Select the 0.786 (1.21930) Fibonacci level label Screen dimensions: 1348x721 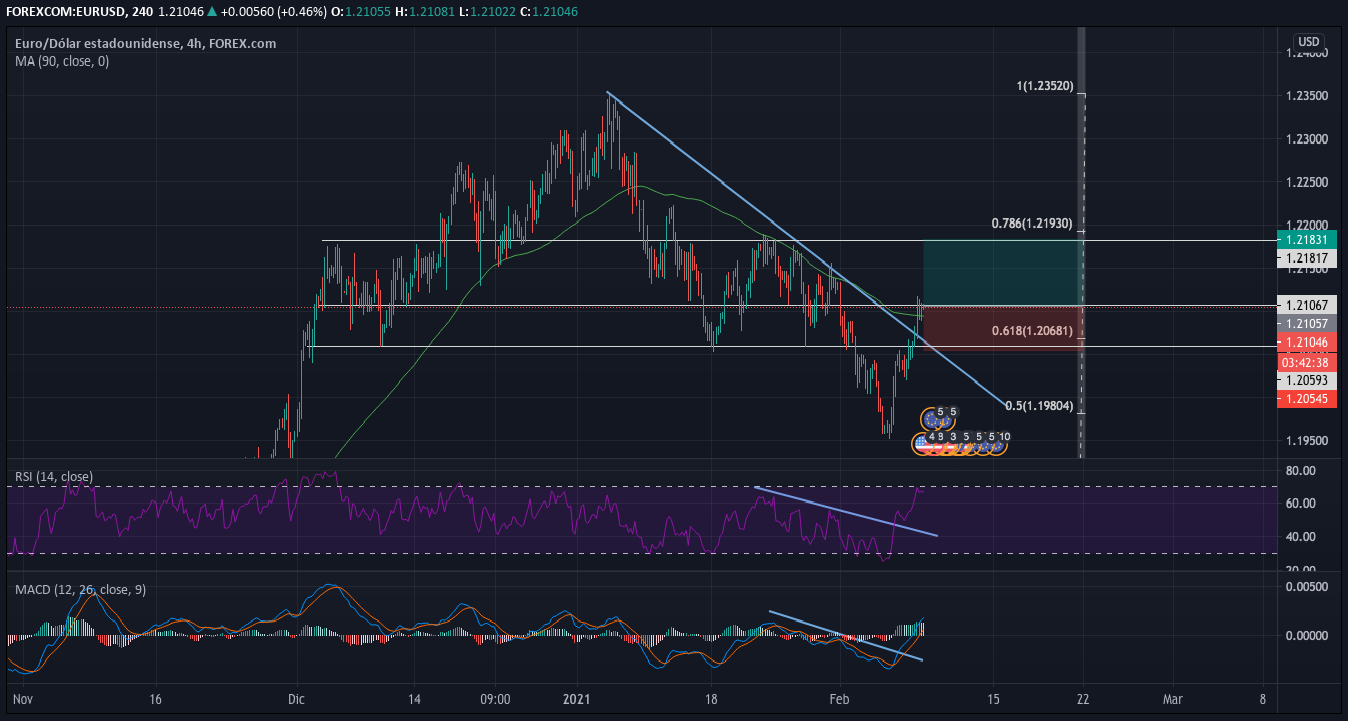tap(1031, 223)
